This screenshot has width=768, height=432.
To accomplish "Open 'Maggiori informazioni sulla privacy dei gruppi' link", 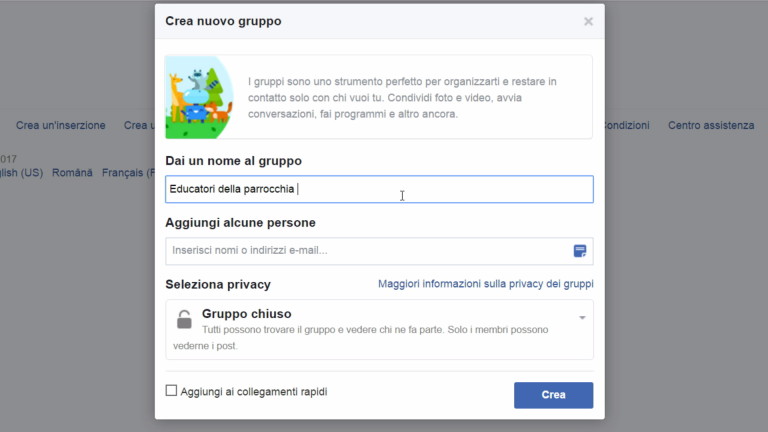I will tap(485, 284).
